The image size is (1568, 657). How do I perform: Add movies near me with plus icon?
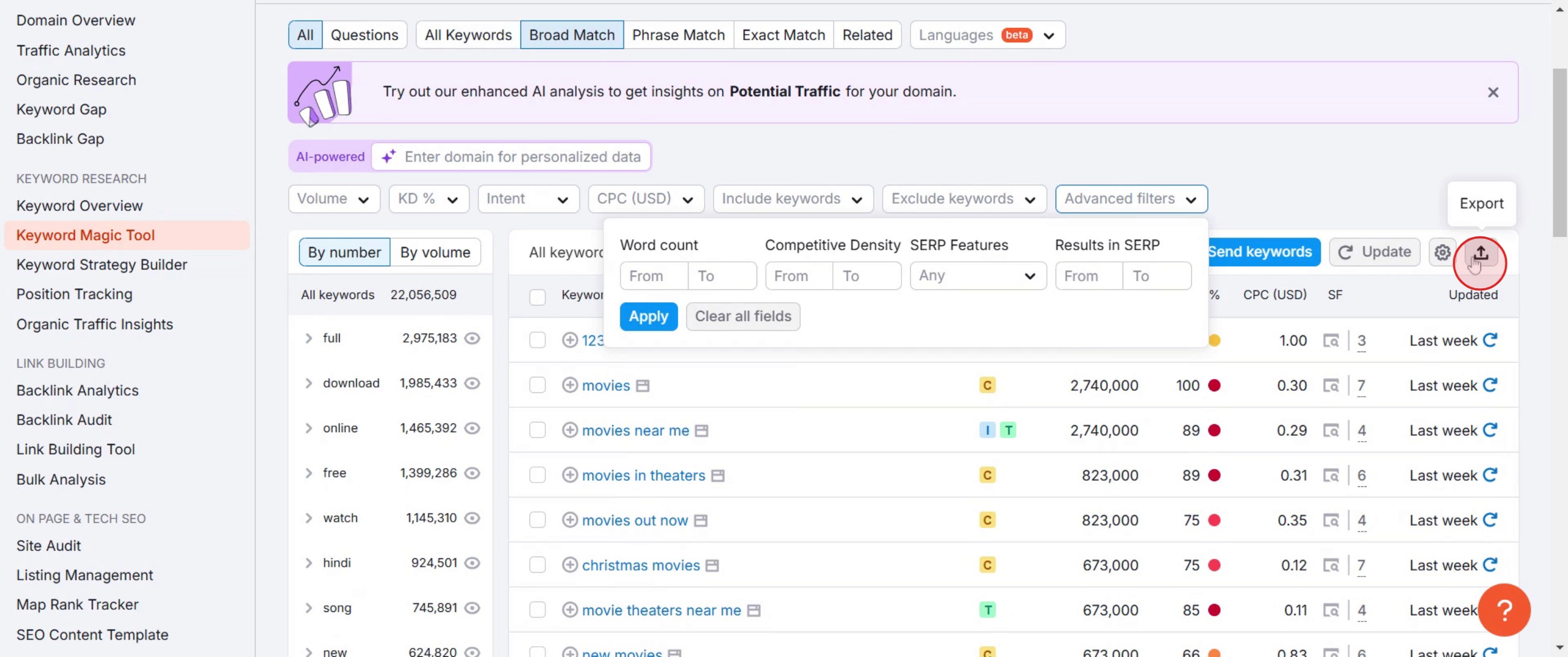[570, 430]
